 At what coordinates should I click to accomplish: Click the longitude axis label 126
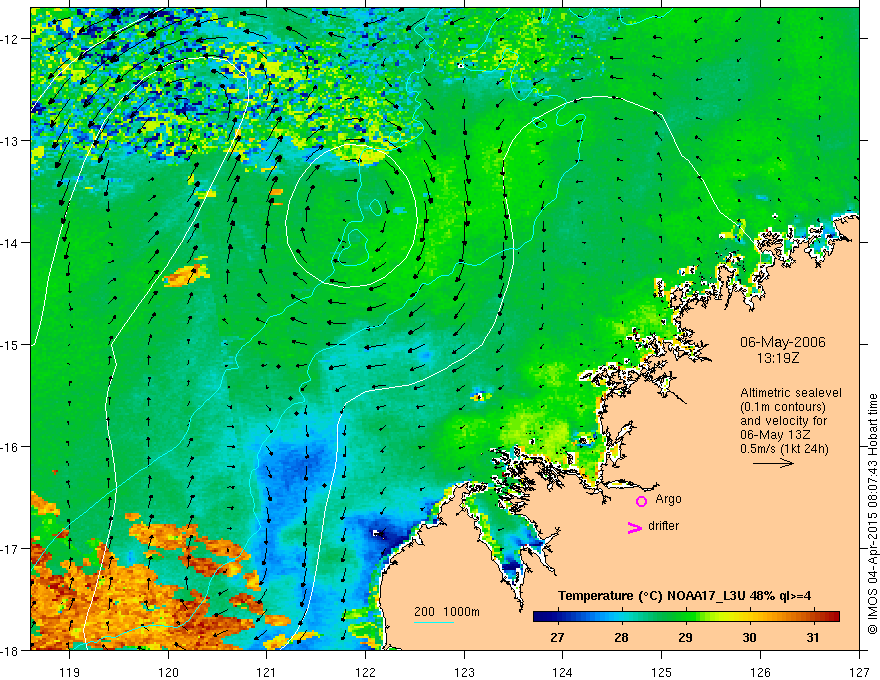pyautogui.click(x=760, y=672)
